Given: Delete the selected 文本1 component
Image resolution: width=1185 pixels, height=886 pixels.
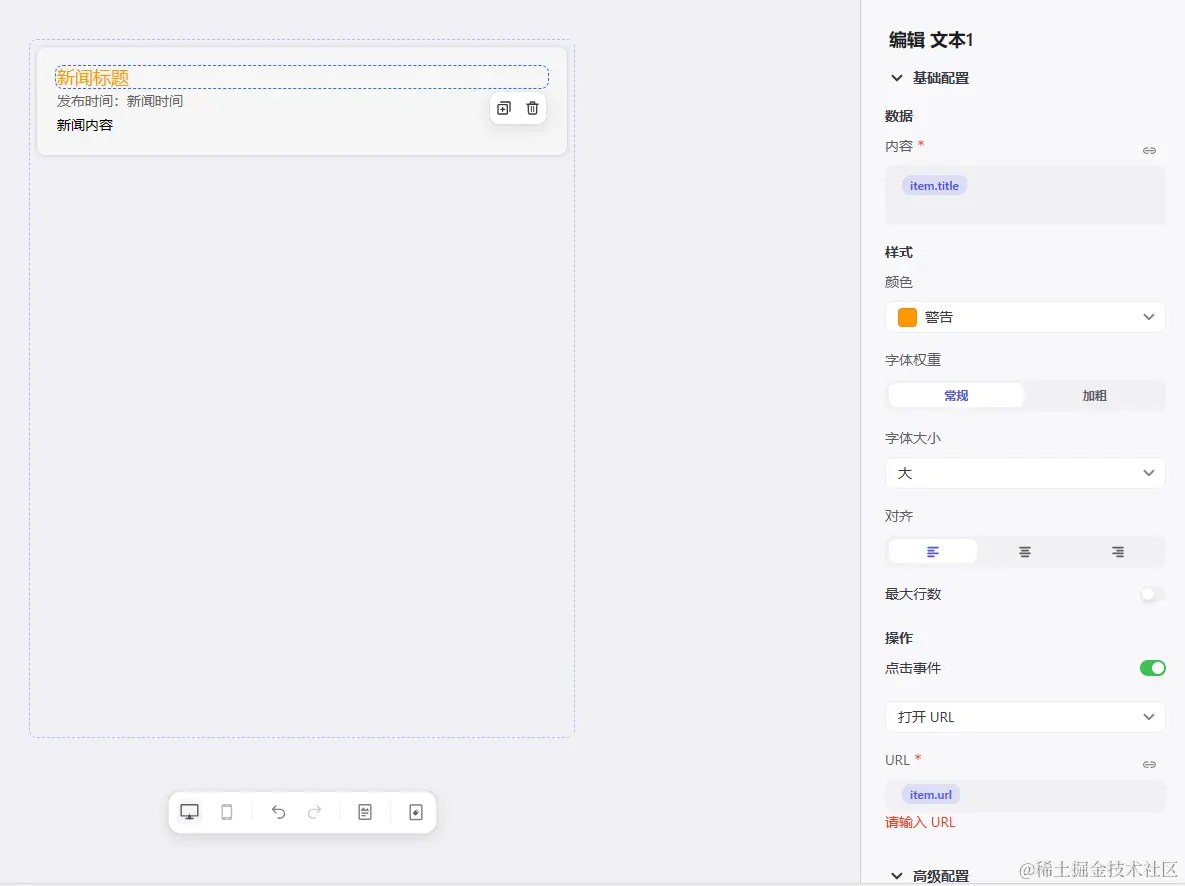Looking at the screenshot, I should 532,108.
